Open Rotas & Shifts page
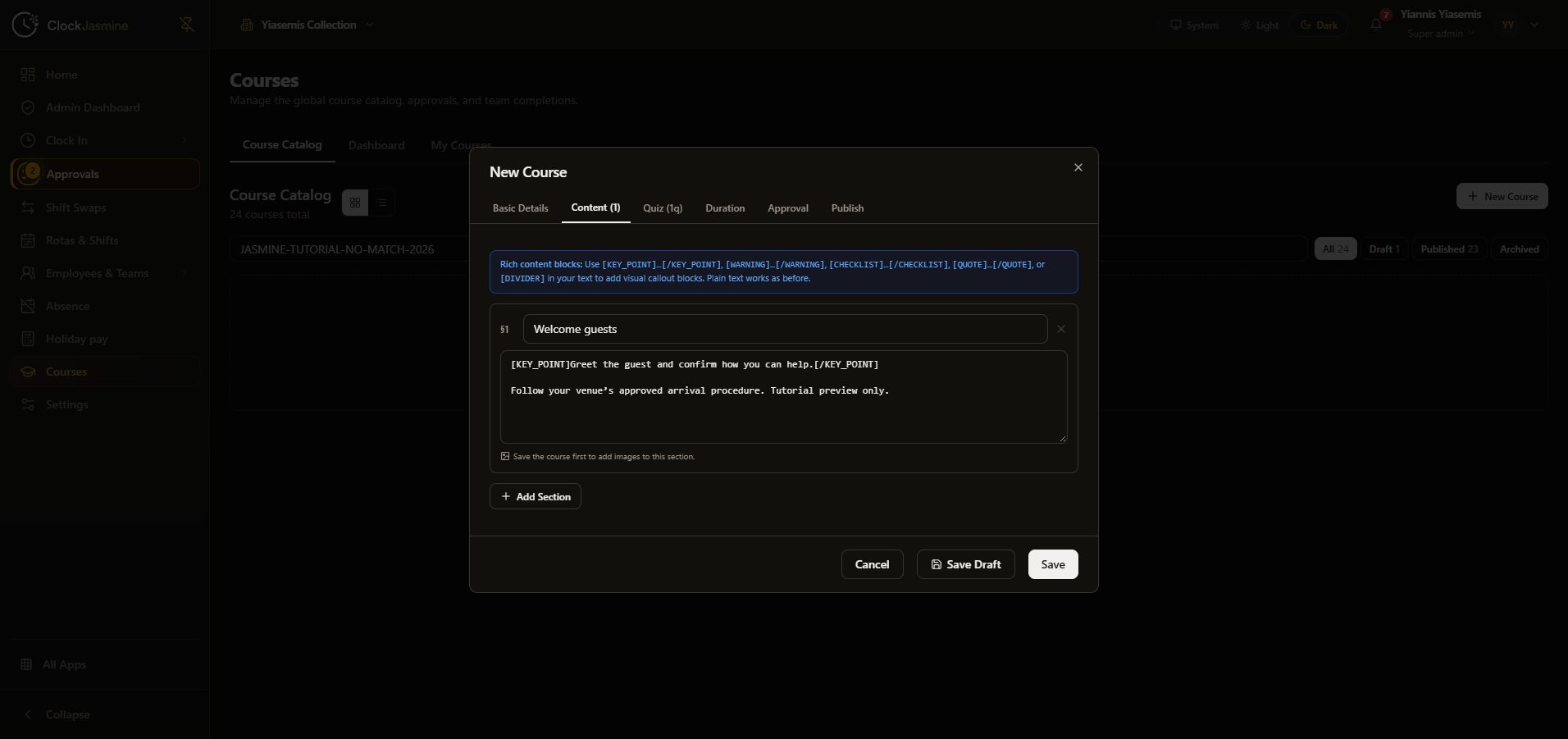Screen dimensions: 1568x739 (x=105, y=240)
